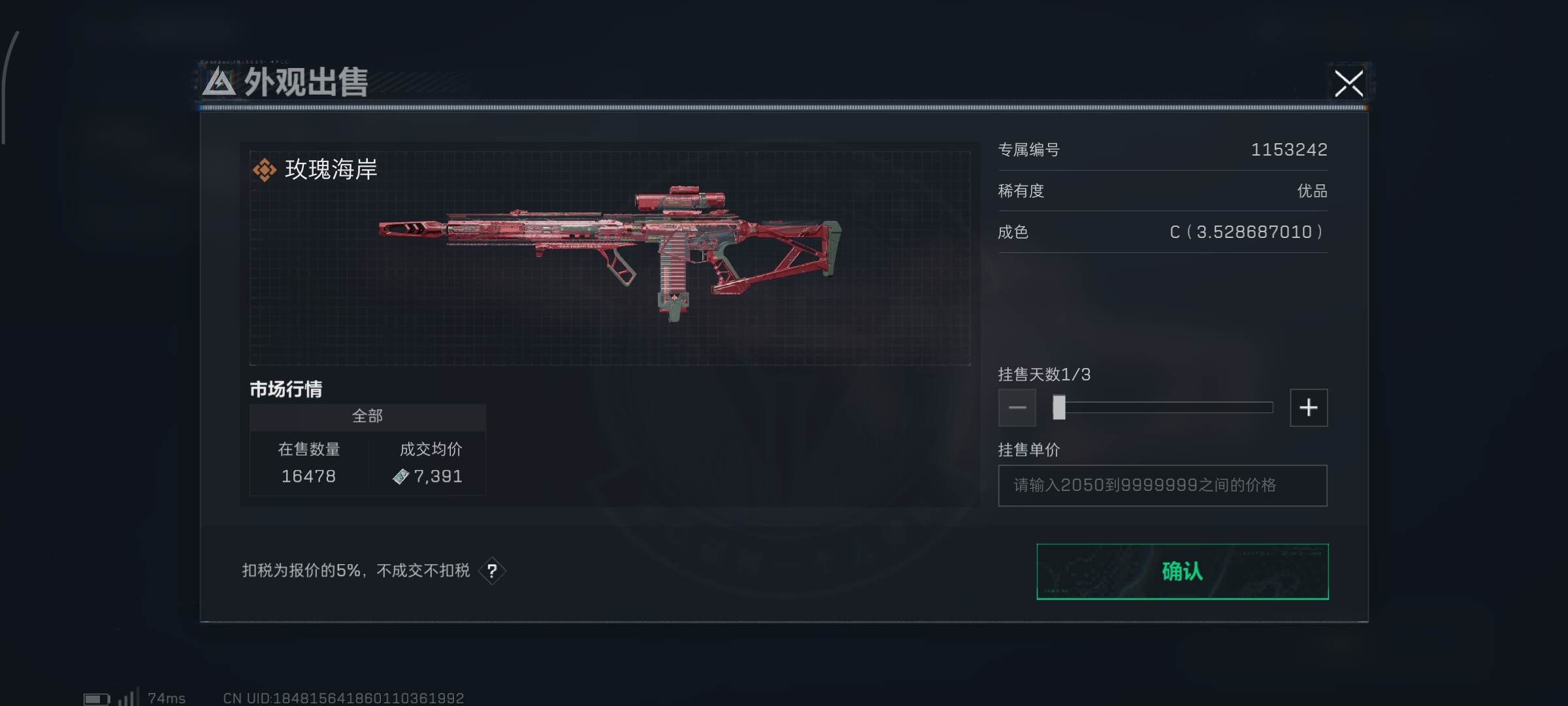Click the 玫瑰海岸 skin name label
The image size is (1568, 706).
(x=331, y=170)
